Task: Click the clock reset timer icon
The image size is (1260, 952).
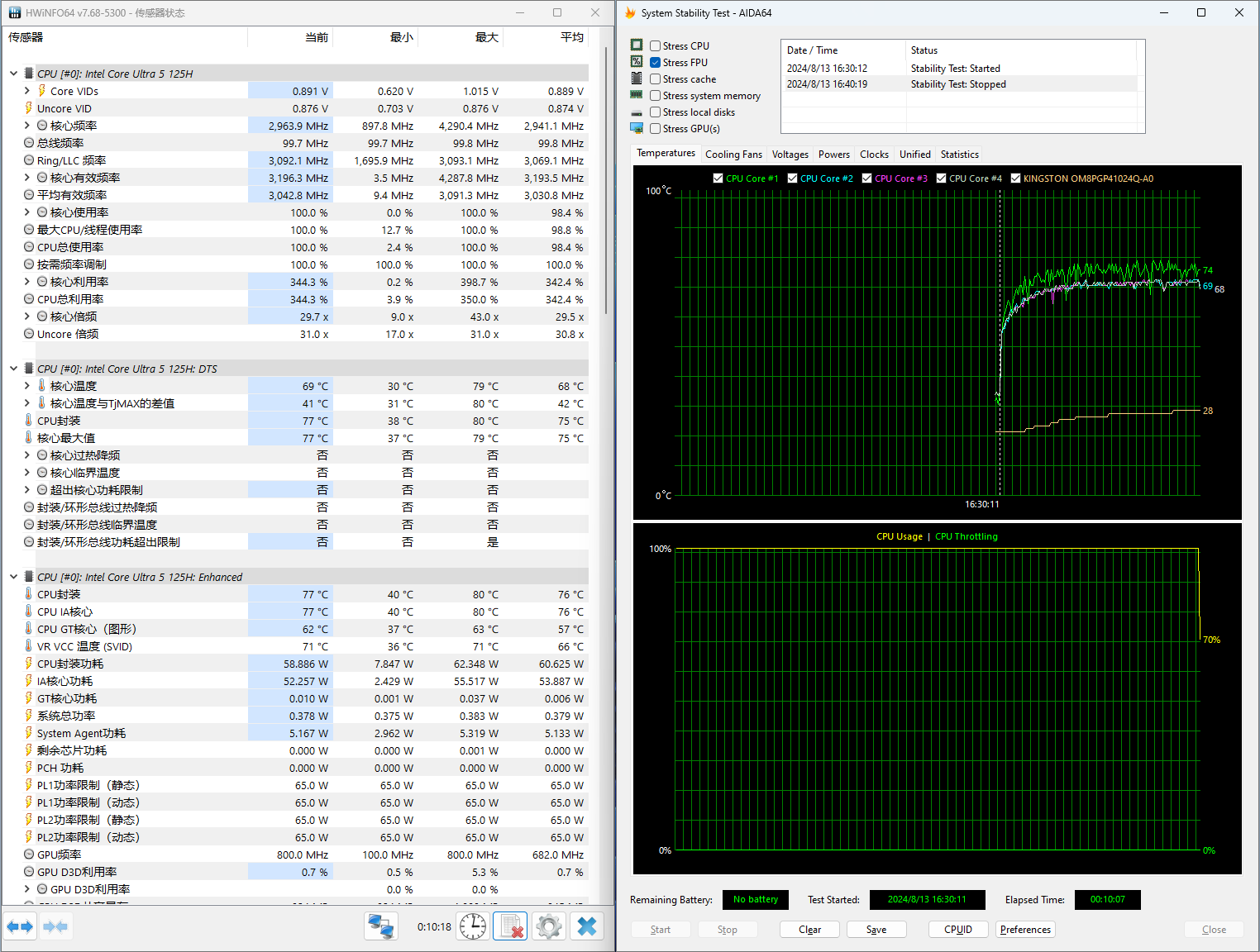Action: (x=473, y=926)
